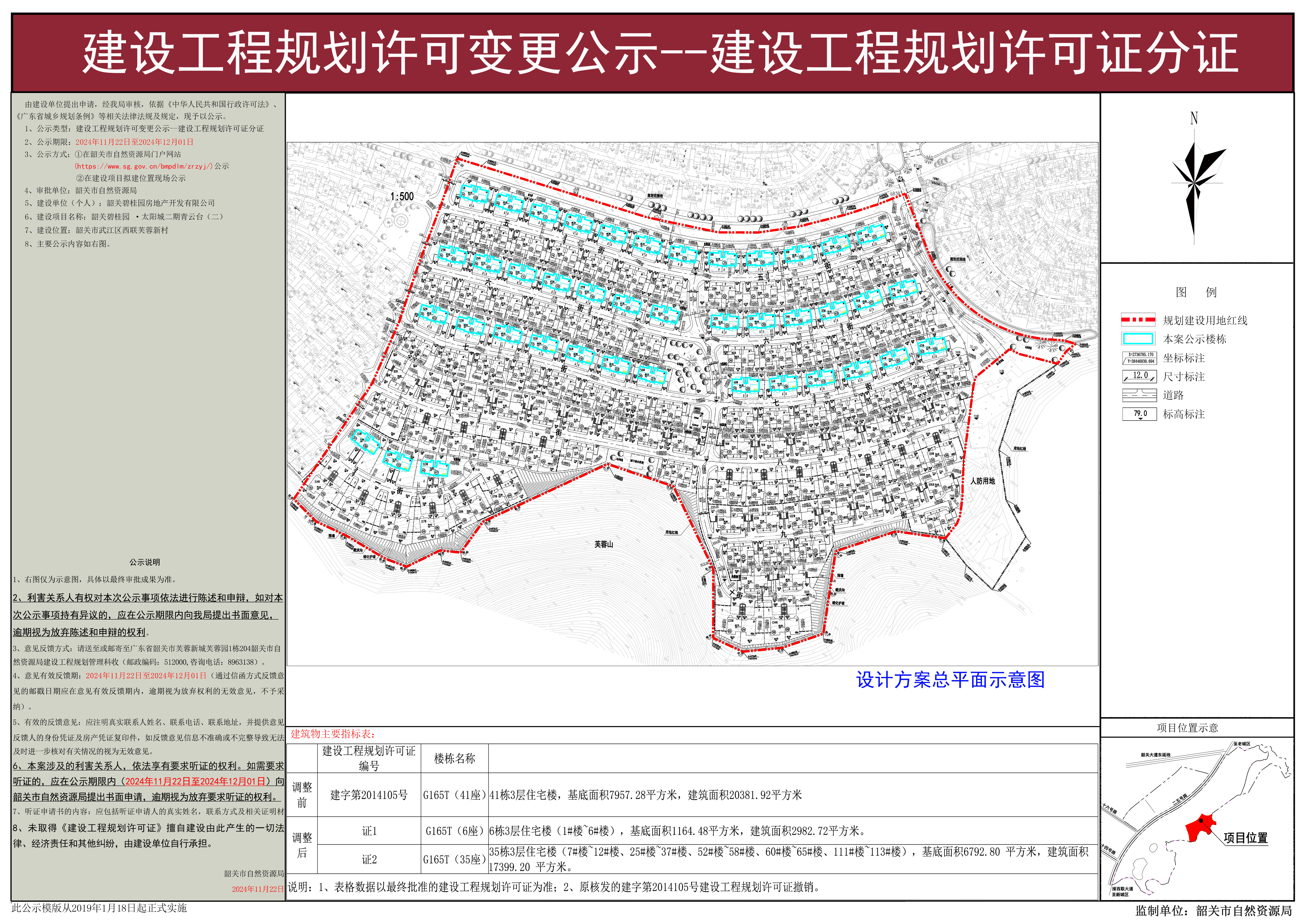Click the line 5、建设单位 韶关碧桂园房地产开发有限公司
The image size is (1306, 924).
[119, 203]
